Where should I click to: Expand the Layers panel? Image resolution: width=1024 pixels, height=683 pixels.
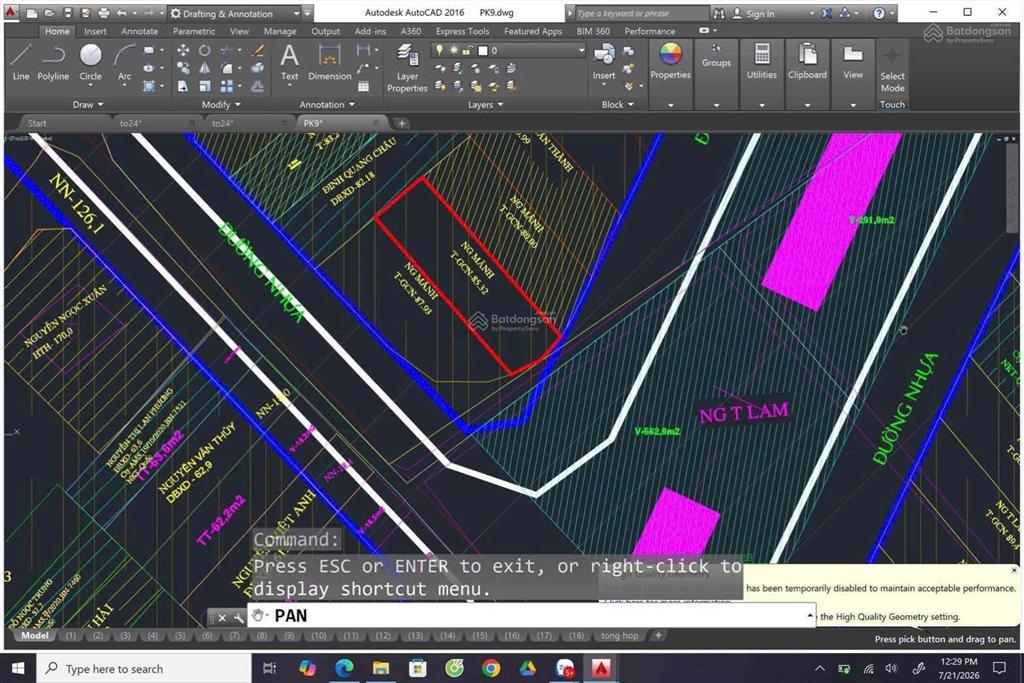[485, 104]
